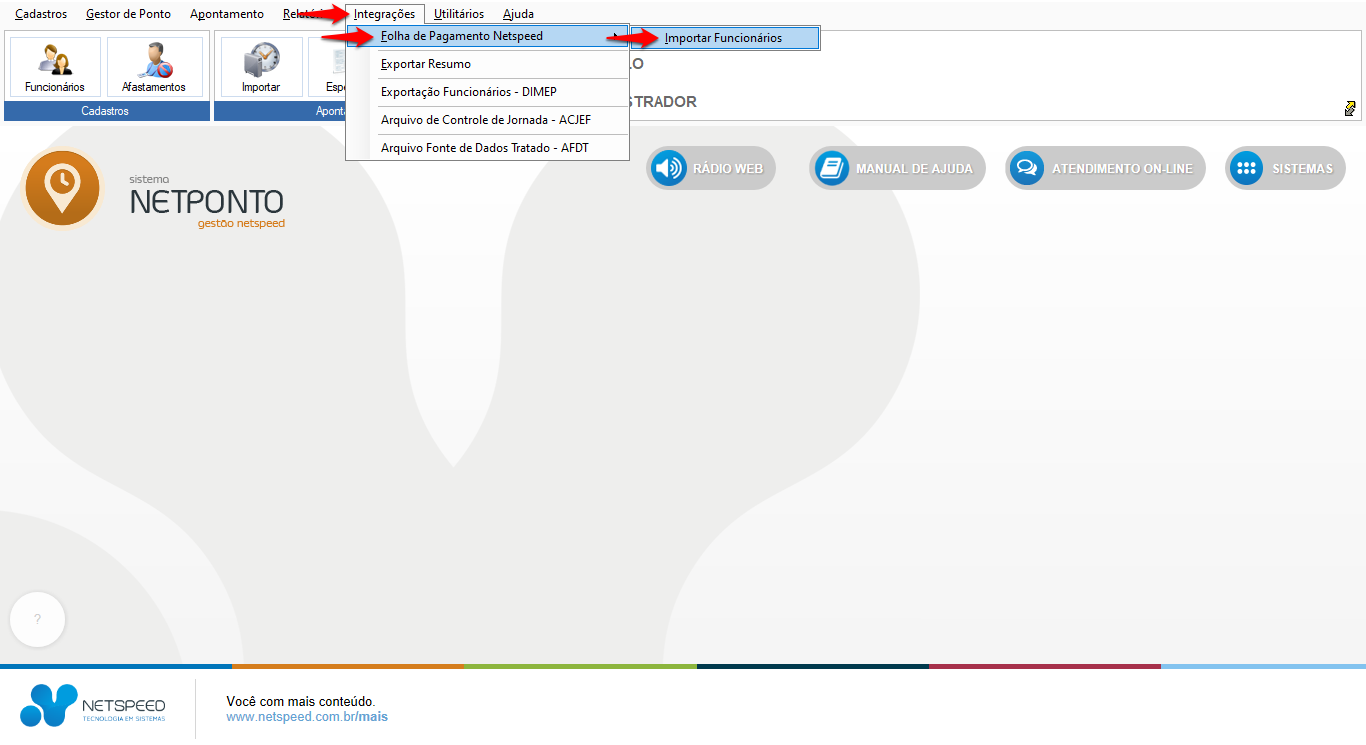The width and height of the screenshot is (1366, 745).
Task: Click 'Você com mais conteúdo.' text
Action: (x=301, y=702)
